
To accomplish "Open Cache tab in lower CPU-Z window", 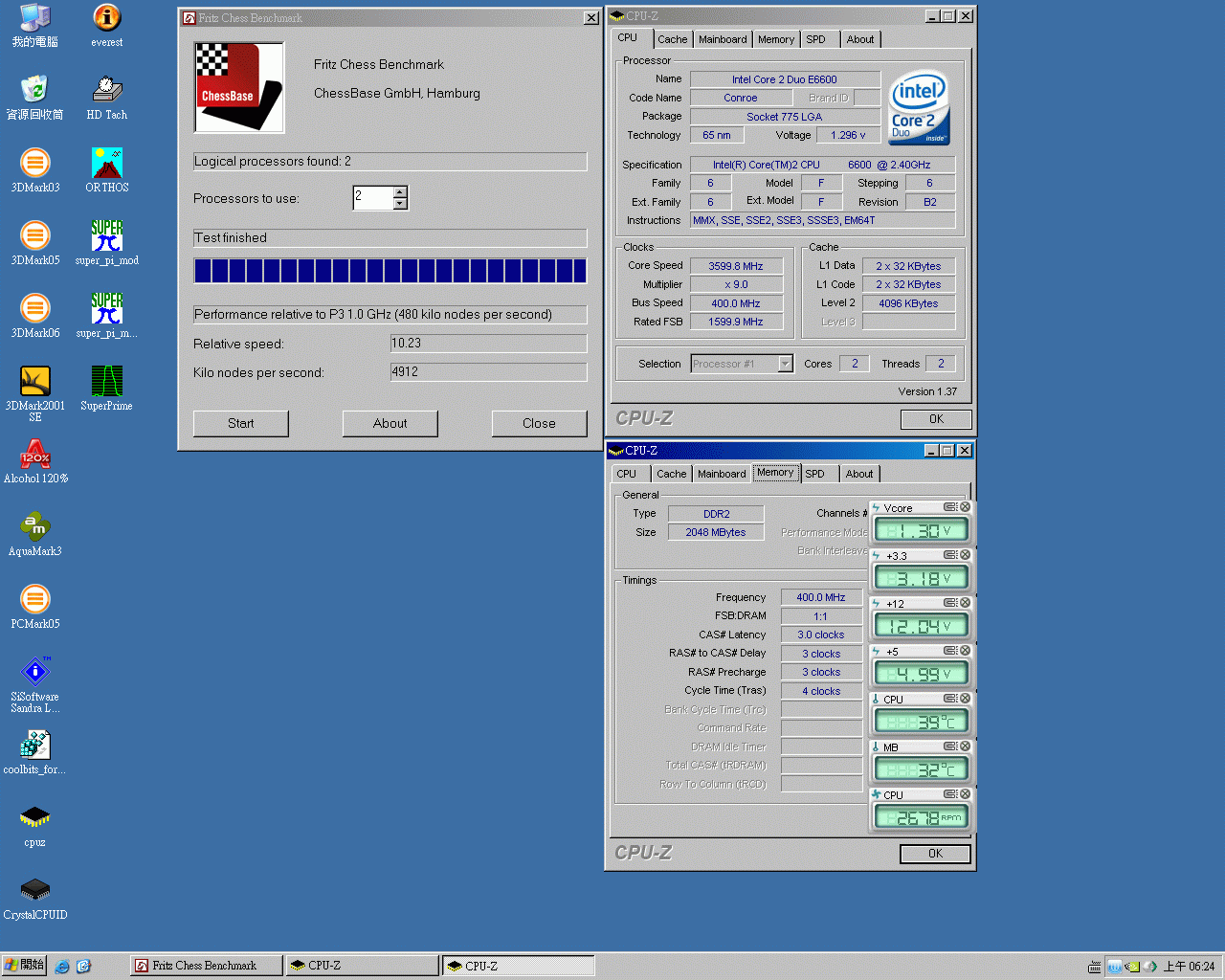I will click(x=671, y=474).
